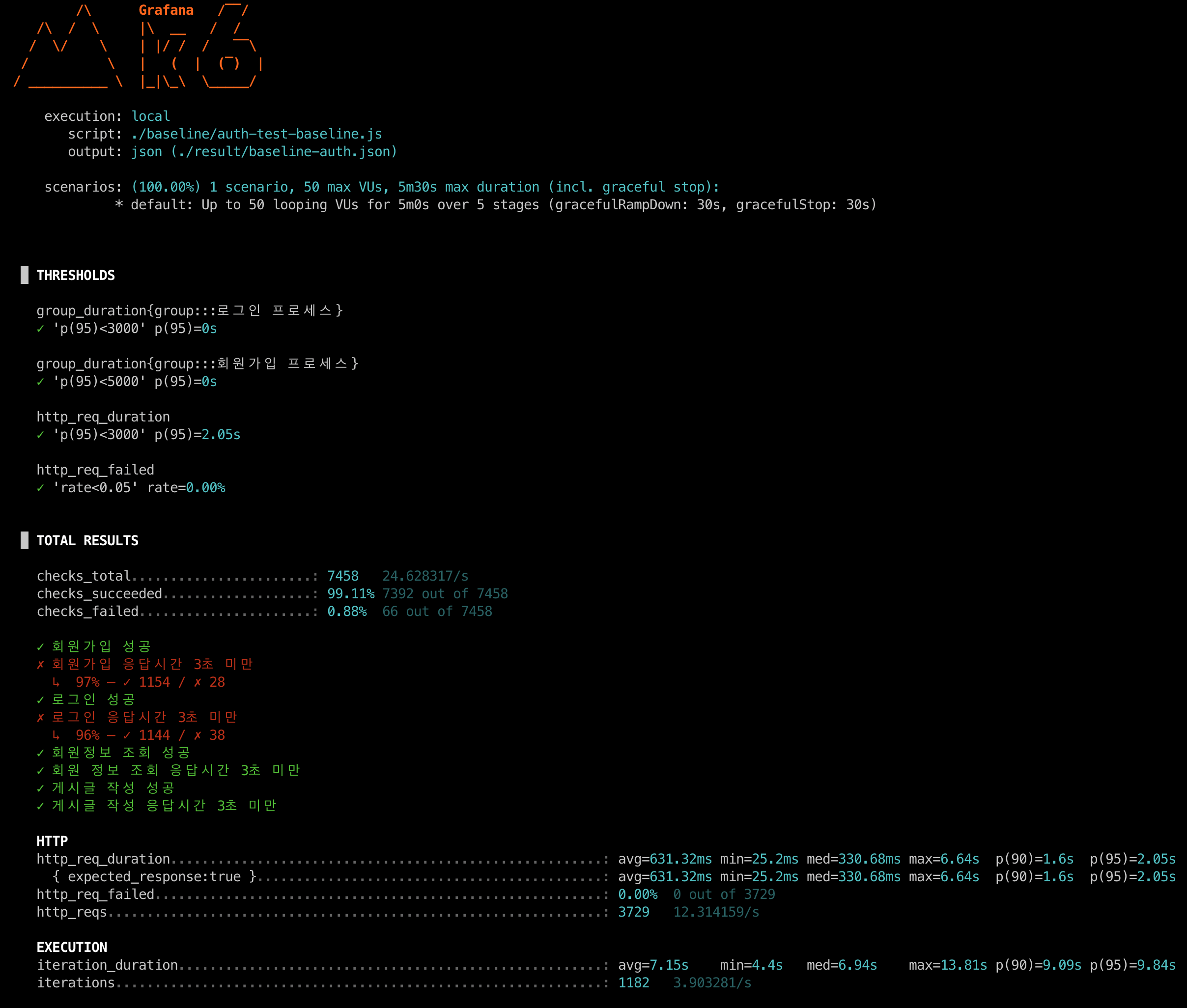Click the THRESHOLDS section block marker
The height and width of the screenshot is (1008, 1187).
pos(25,275)
